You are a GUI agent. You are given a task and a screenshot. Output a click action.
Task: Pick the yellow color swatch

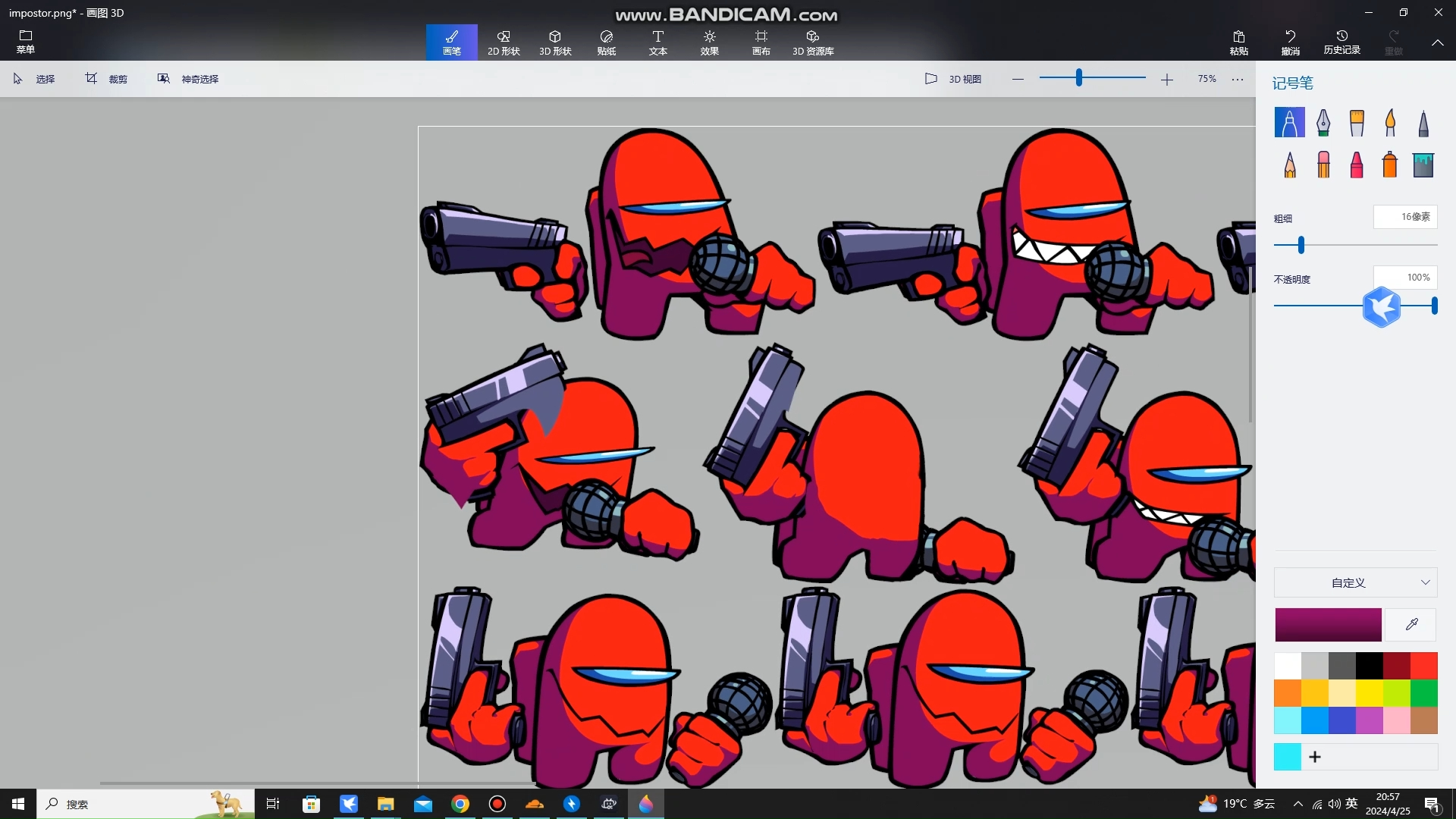pyautogui.click(x=1370, y=693)
